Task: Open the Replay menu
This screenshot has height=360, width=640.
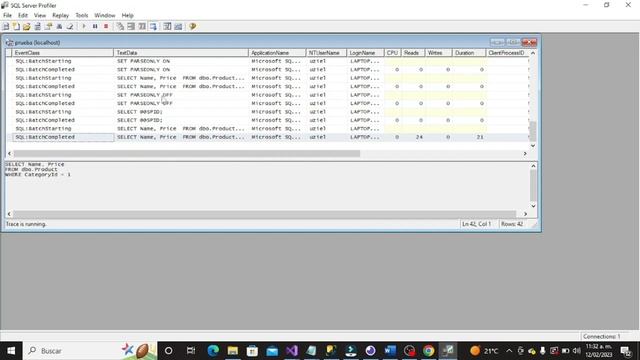Action: coord(60,16)
